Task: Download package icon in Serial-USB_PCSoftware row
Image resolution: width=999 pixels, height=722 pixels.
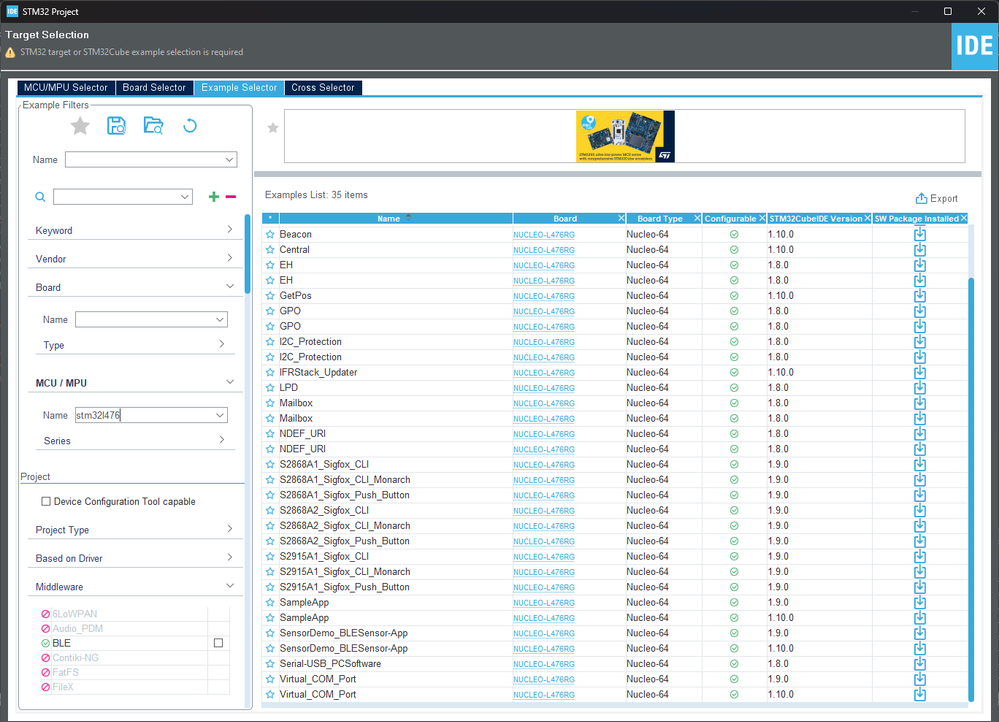Action: coord(920,663)
